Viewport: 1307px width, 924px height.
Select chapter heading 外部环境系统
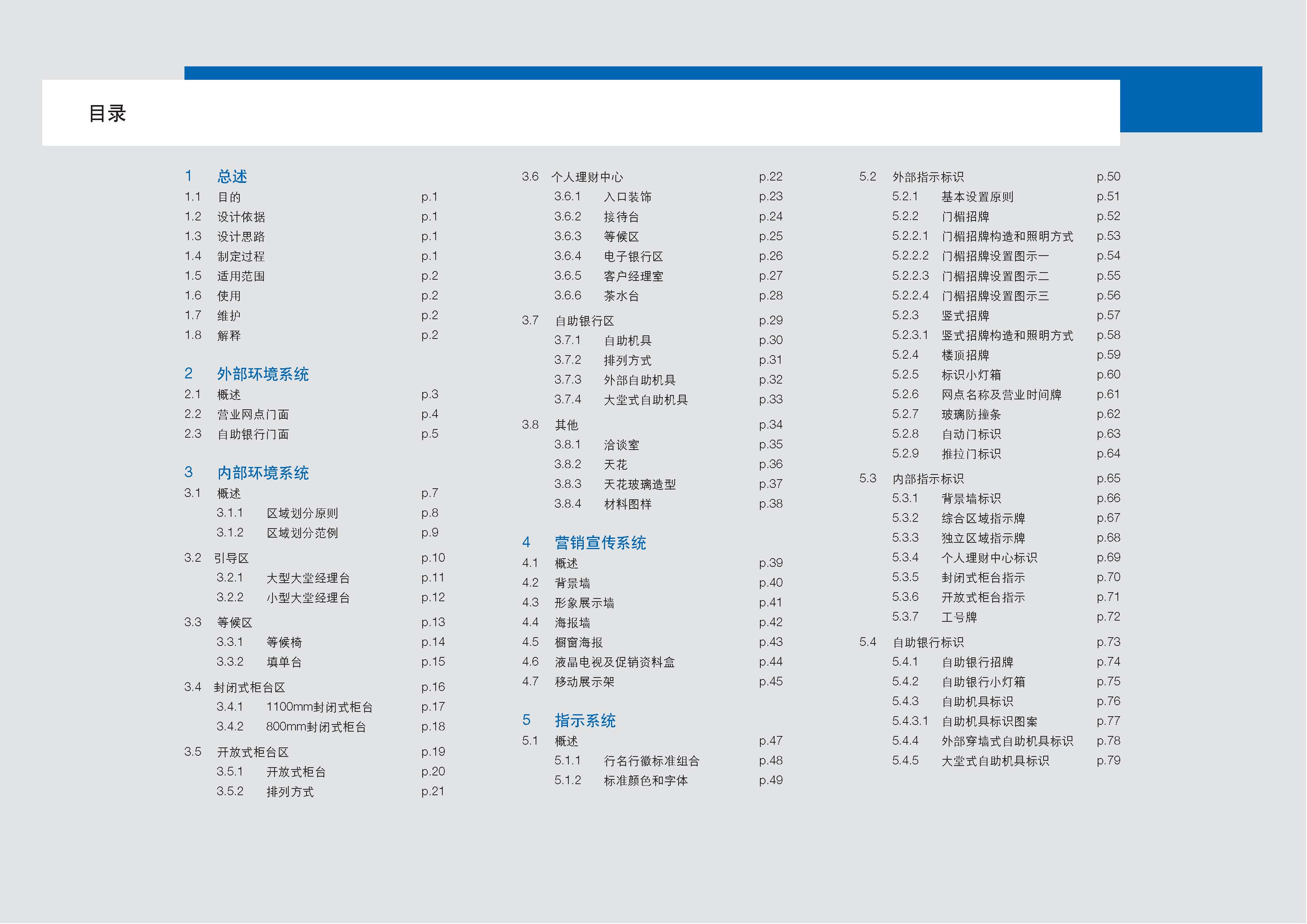click(x=263, y=374)
